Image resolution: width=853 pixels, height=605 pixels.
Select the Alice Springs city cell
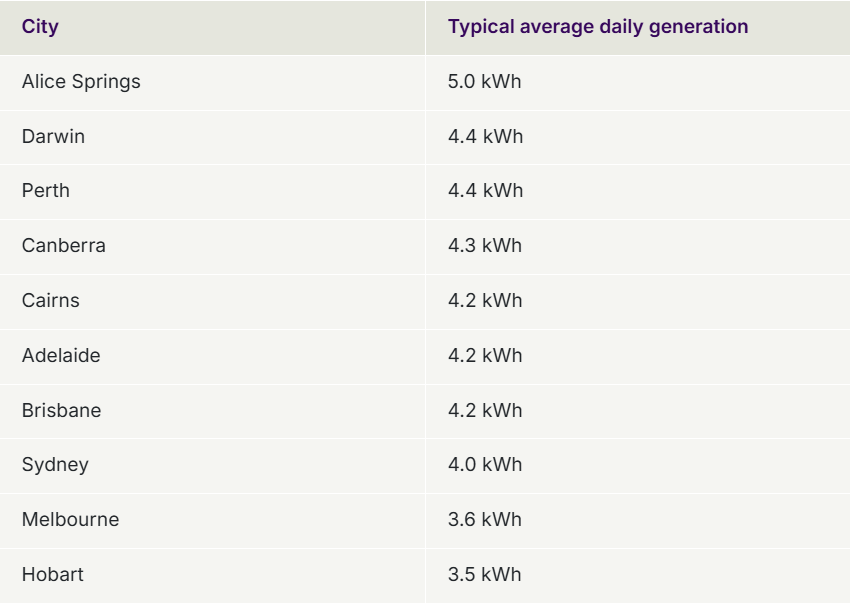81,82
